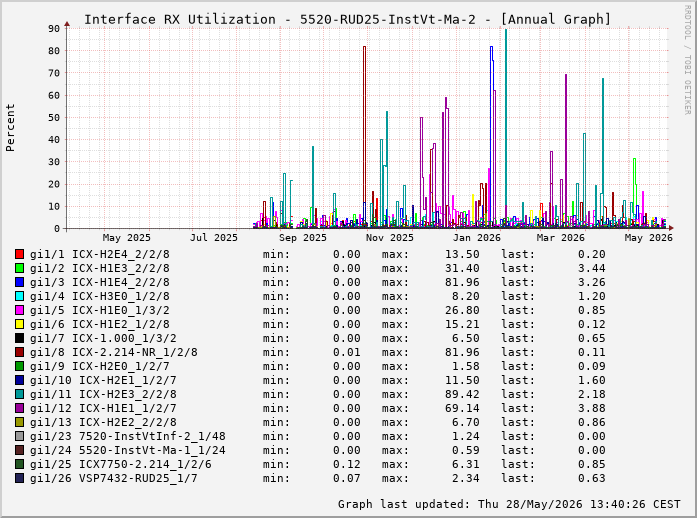This screenshot has height=518, width=697.
Task: Click the May 2025 x-axis label
Action: pyautogui.click(x=127, y=238)
